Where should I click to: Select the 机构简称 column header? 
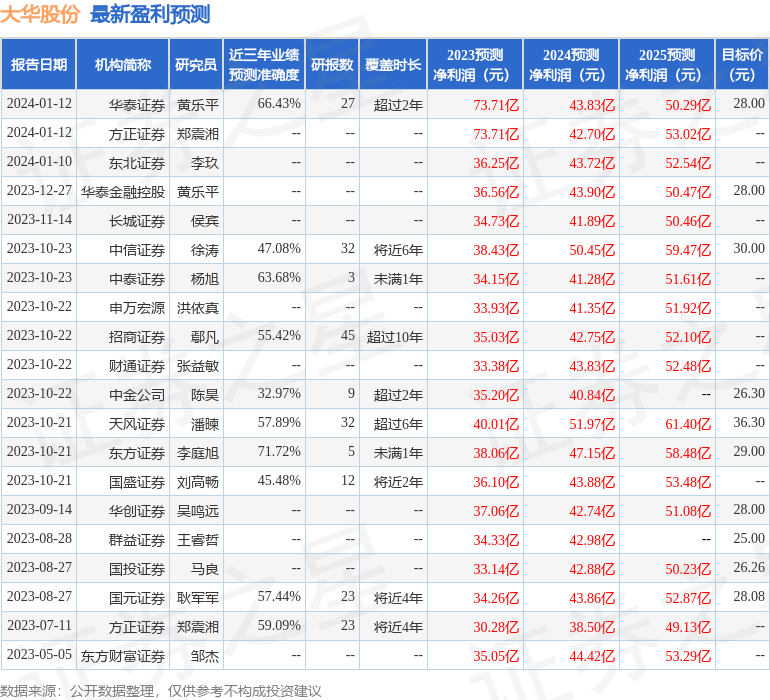point(123,64)
